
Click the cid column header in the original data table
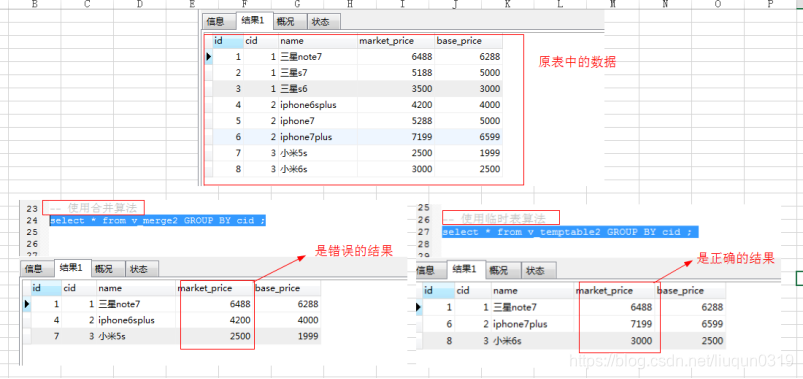(261, 41)
